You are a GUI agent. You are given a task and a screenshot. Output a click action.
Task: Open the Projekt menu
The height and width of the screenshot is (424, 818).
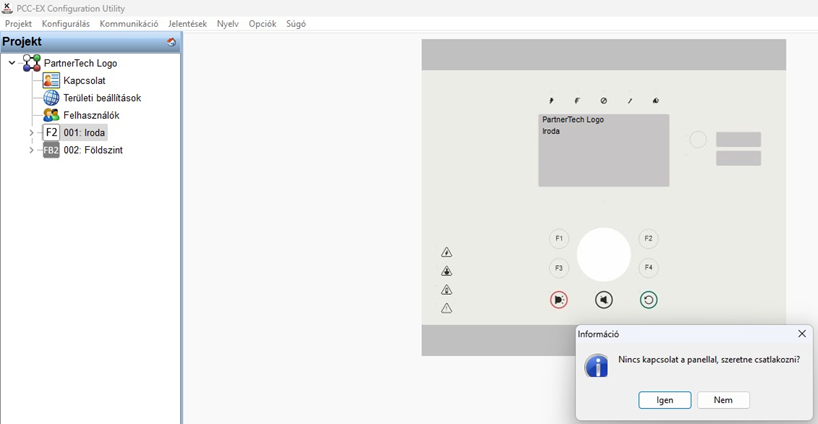[18, 24]
